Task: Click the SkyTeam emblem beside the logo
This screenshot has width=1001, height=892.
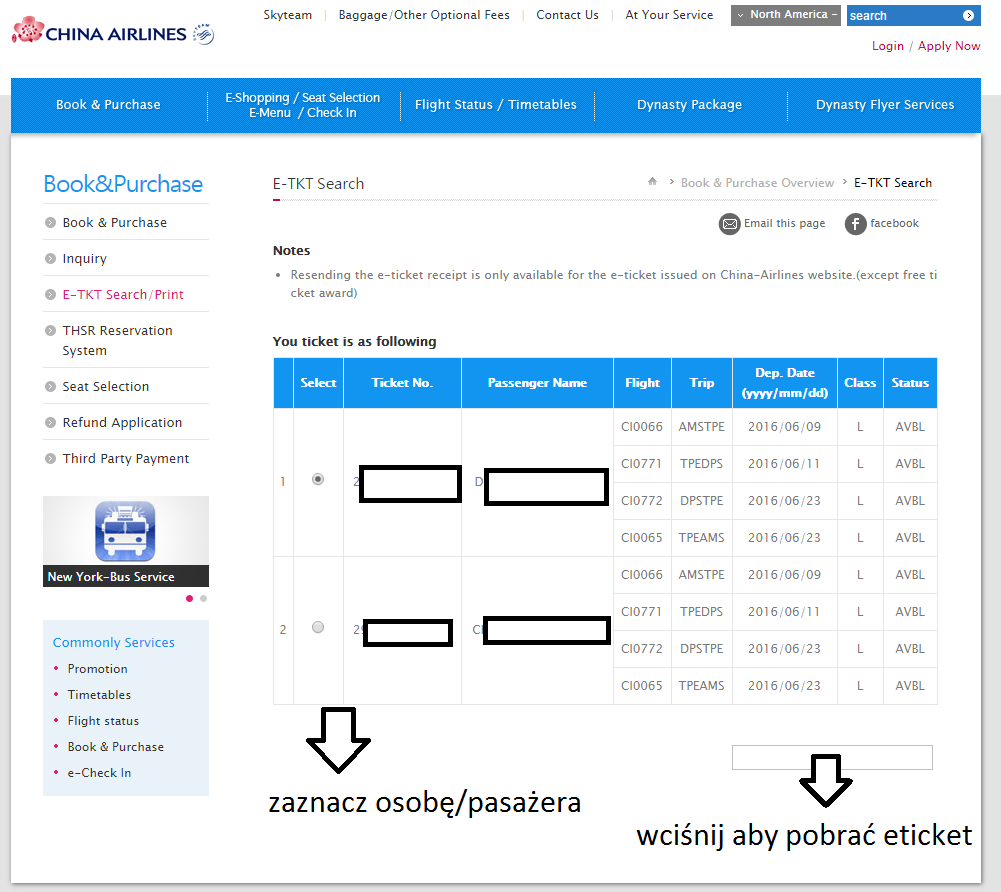Action: point(204,34)
